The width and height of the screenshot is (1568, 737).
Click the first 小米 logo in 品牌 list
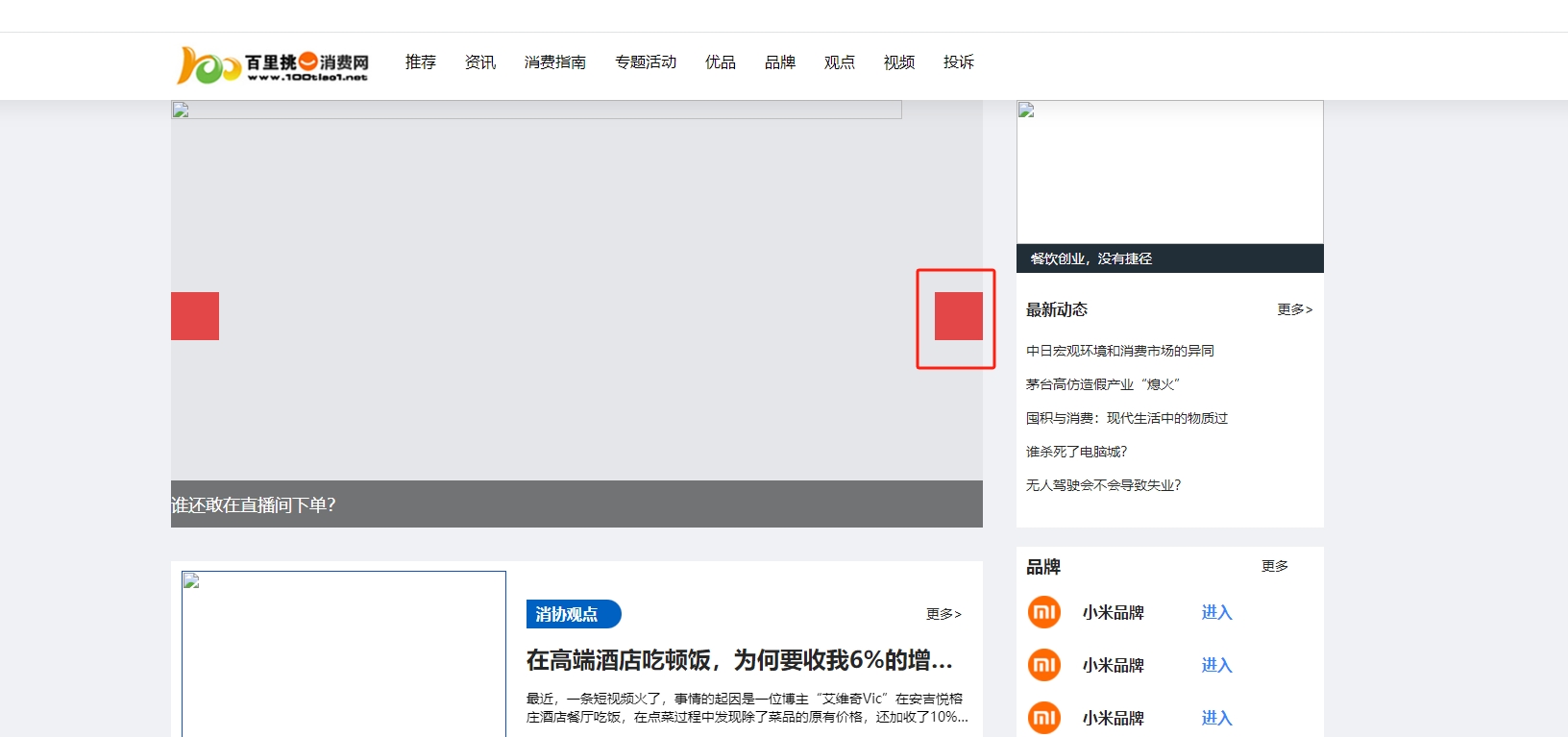pyautogui.click(x=1044, y=612)
